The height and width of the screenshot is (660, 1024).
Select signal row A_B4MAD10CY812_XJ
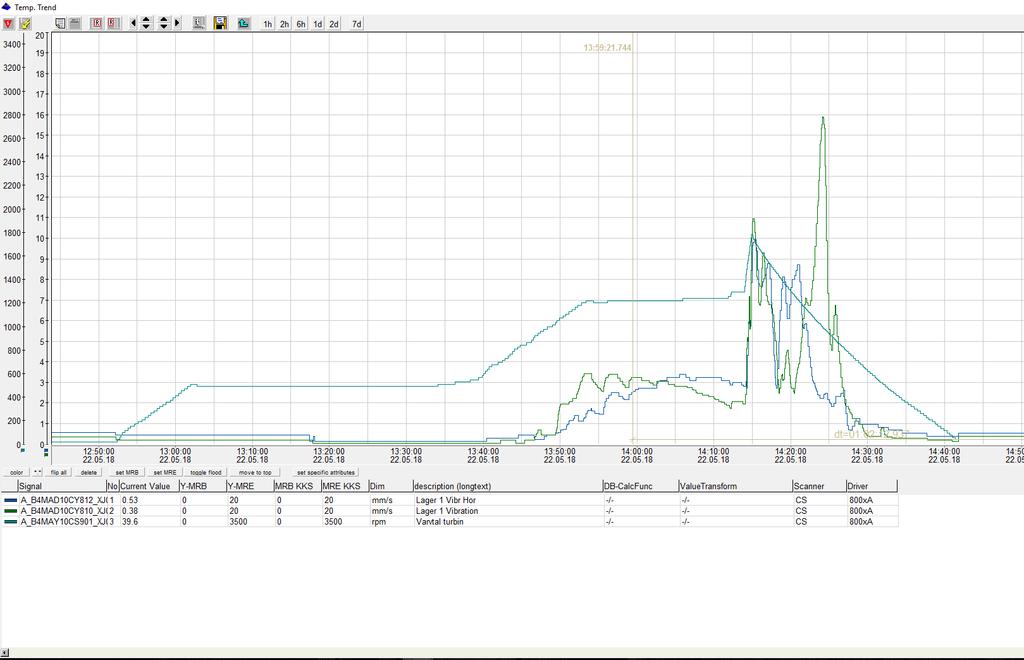pos(450,500)
